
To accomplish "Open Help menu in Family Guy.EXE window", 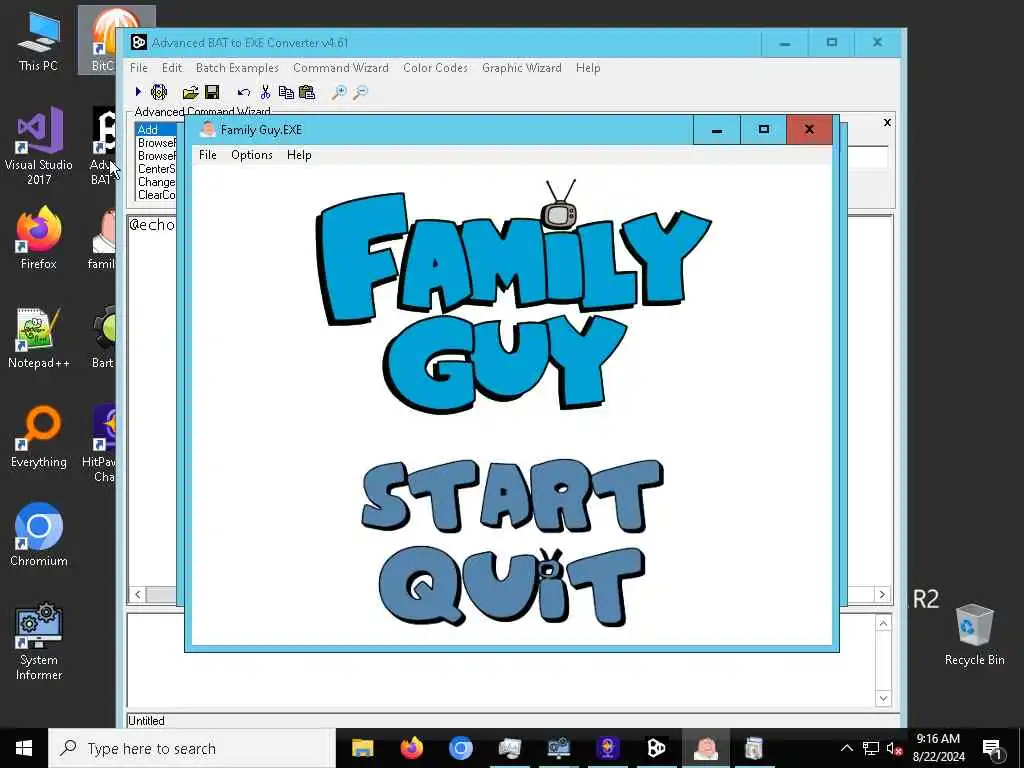I will (x=299, y=155).
